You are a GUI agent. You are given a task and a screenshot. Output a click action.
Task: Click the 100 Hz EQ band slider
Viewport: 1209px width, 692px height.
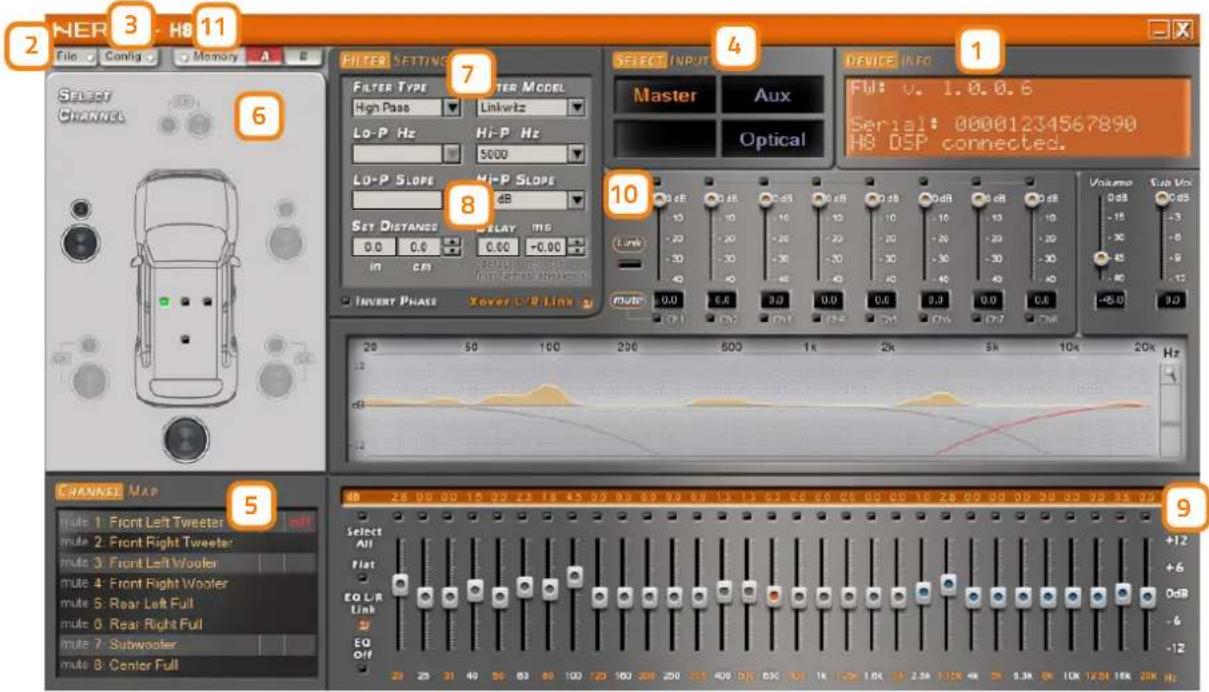pos(575,576)
